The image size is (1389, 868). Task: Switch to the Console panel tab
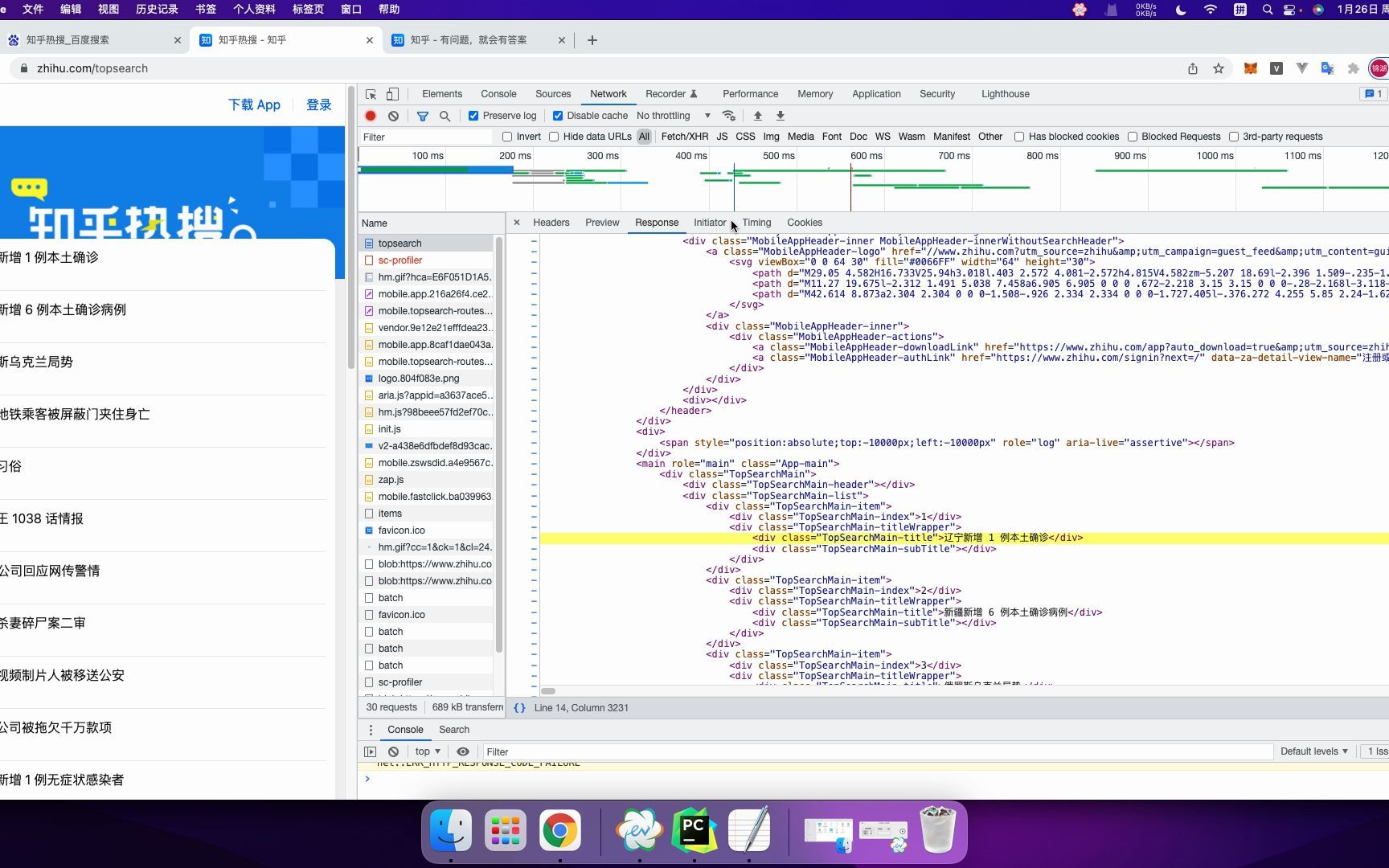coord(498,94)
